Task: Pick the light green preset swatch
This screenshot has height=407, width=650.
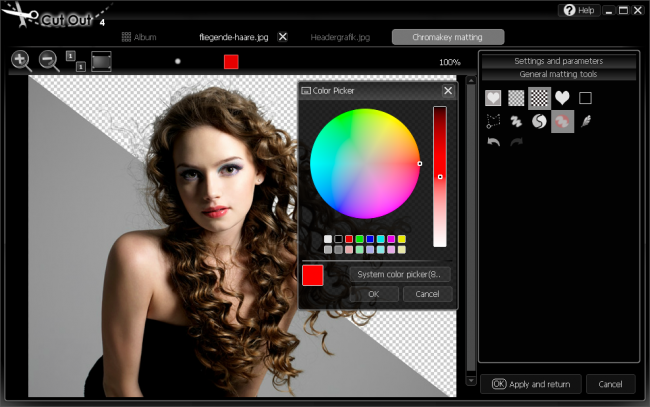Action: (359, 250)
